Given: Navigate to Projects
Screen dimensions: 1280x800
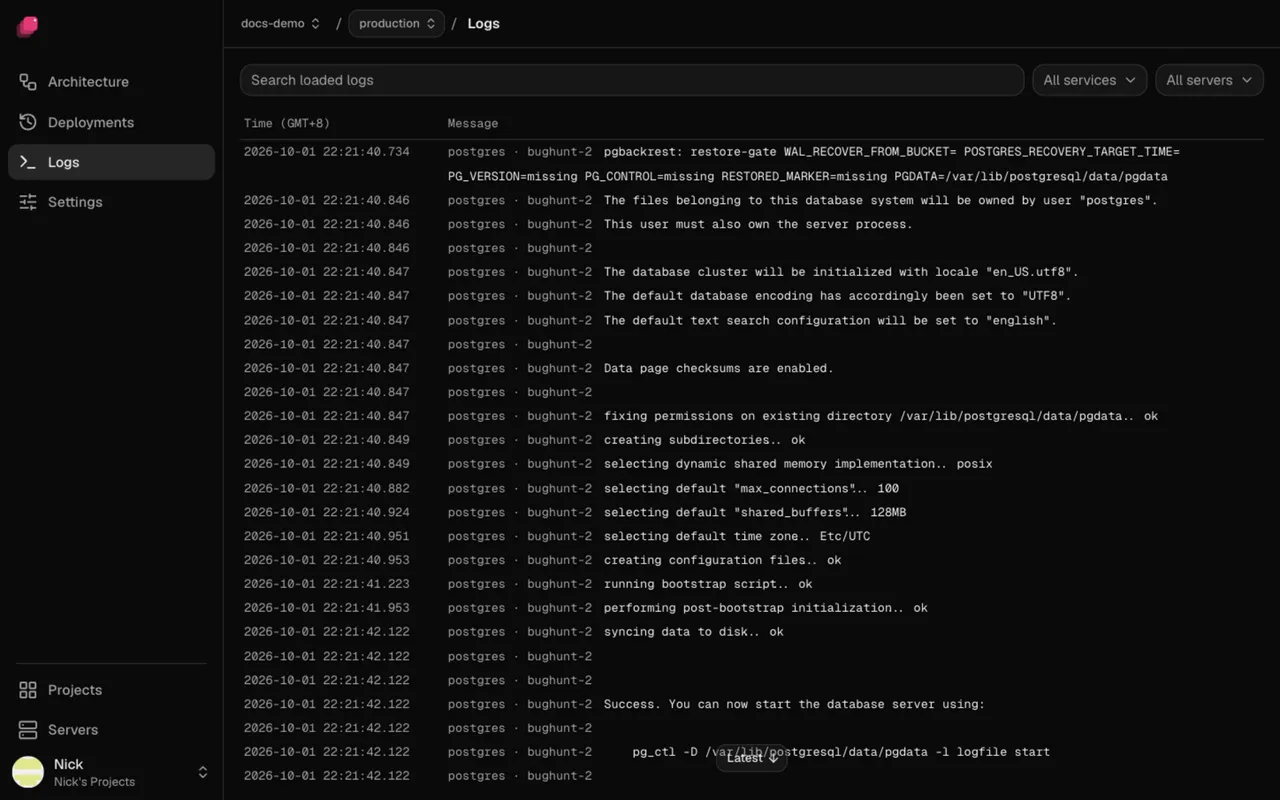Looking at the screenshot, I should [111, 690].
